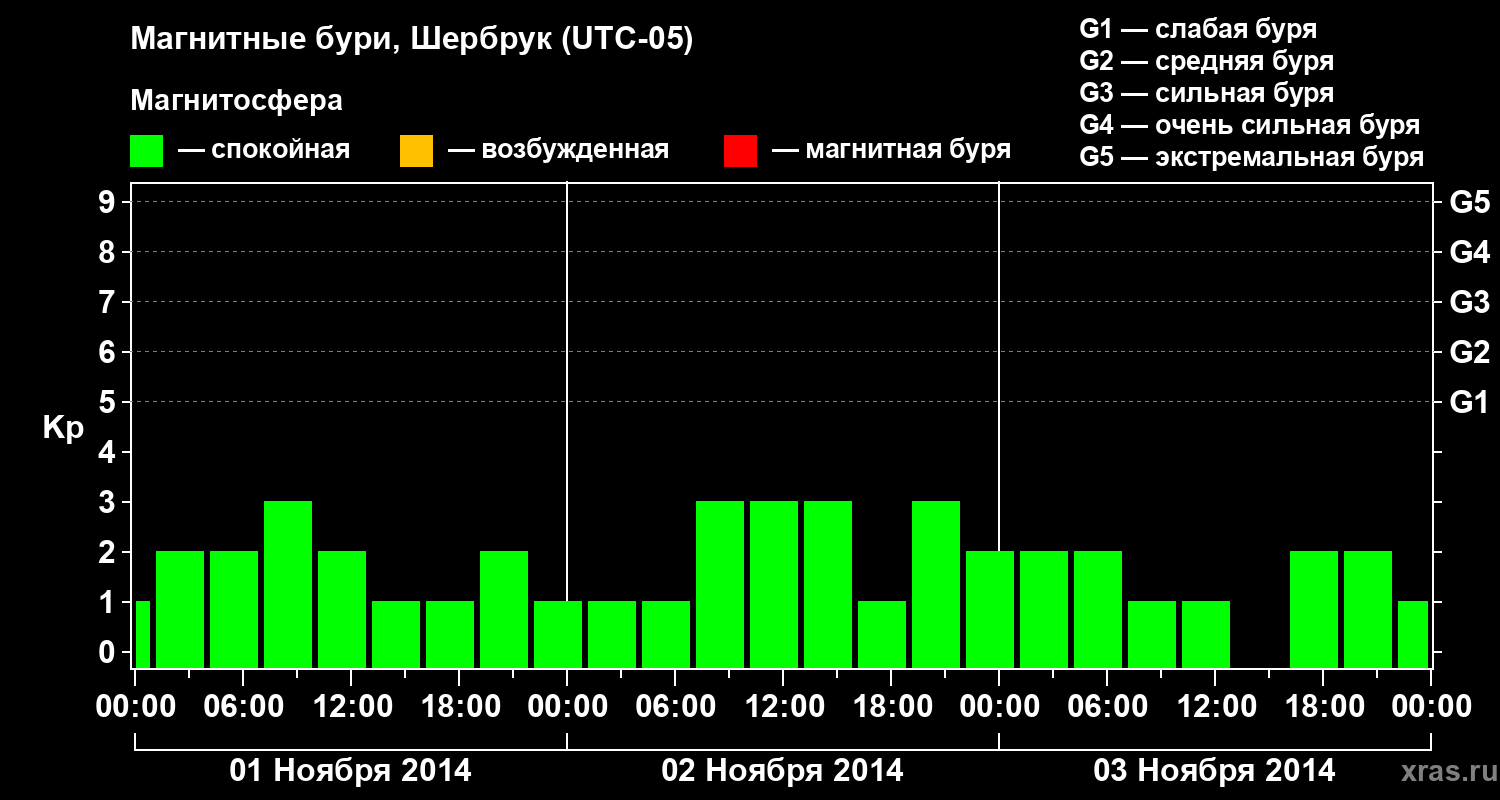1500x800 pixels.
Task: Select the date label "01 Ноября 2014"
Action: [351, 771]
